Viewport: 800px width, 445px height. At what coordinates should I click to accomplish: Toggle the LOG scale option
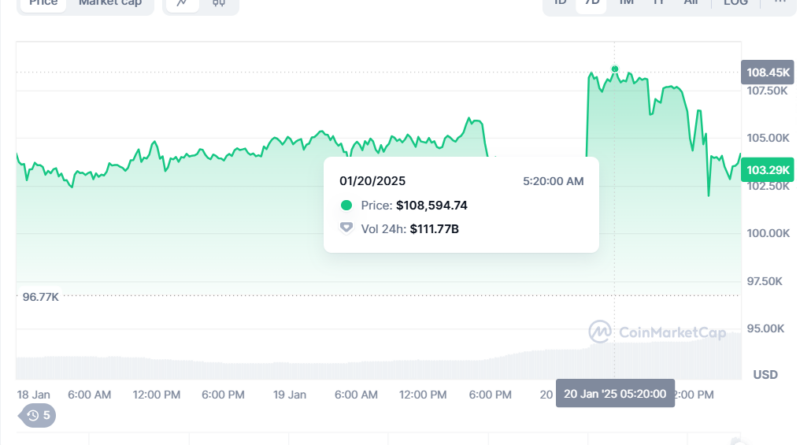[x=735, y=3]
